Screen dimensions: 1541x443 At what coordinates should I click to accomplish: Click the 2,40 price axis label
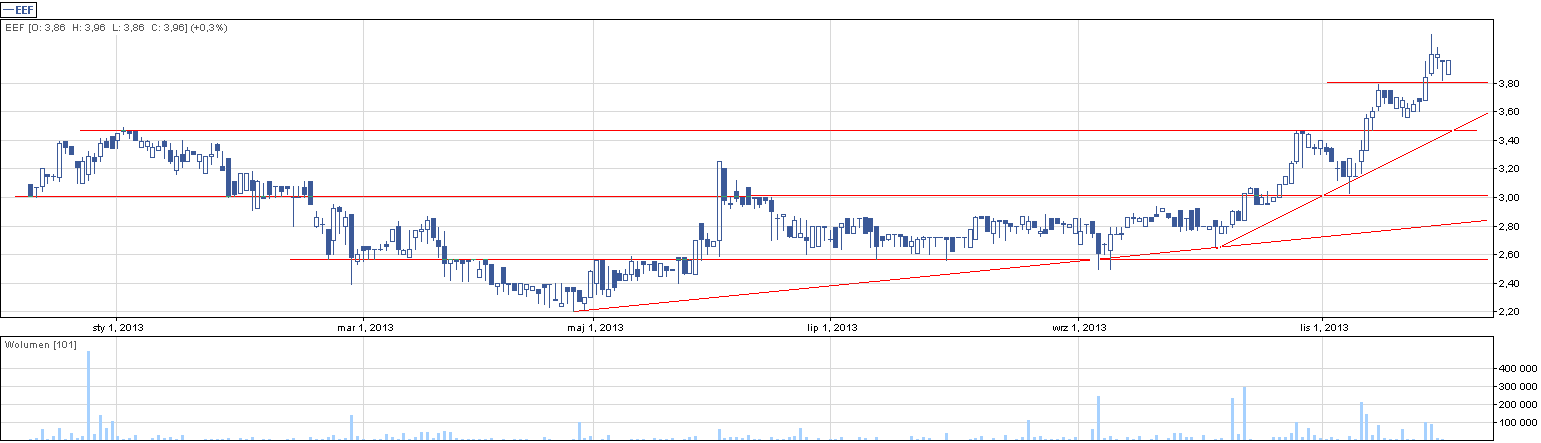(1507, 284)
